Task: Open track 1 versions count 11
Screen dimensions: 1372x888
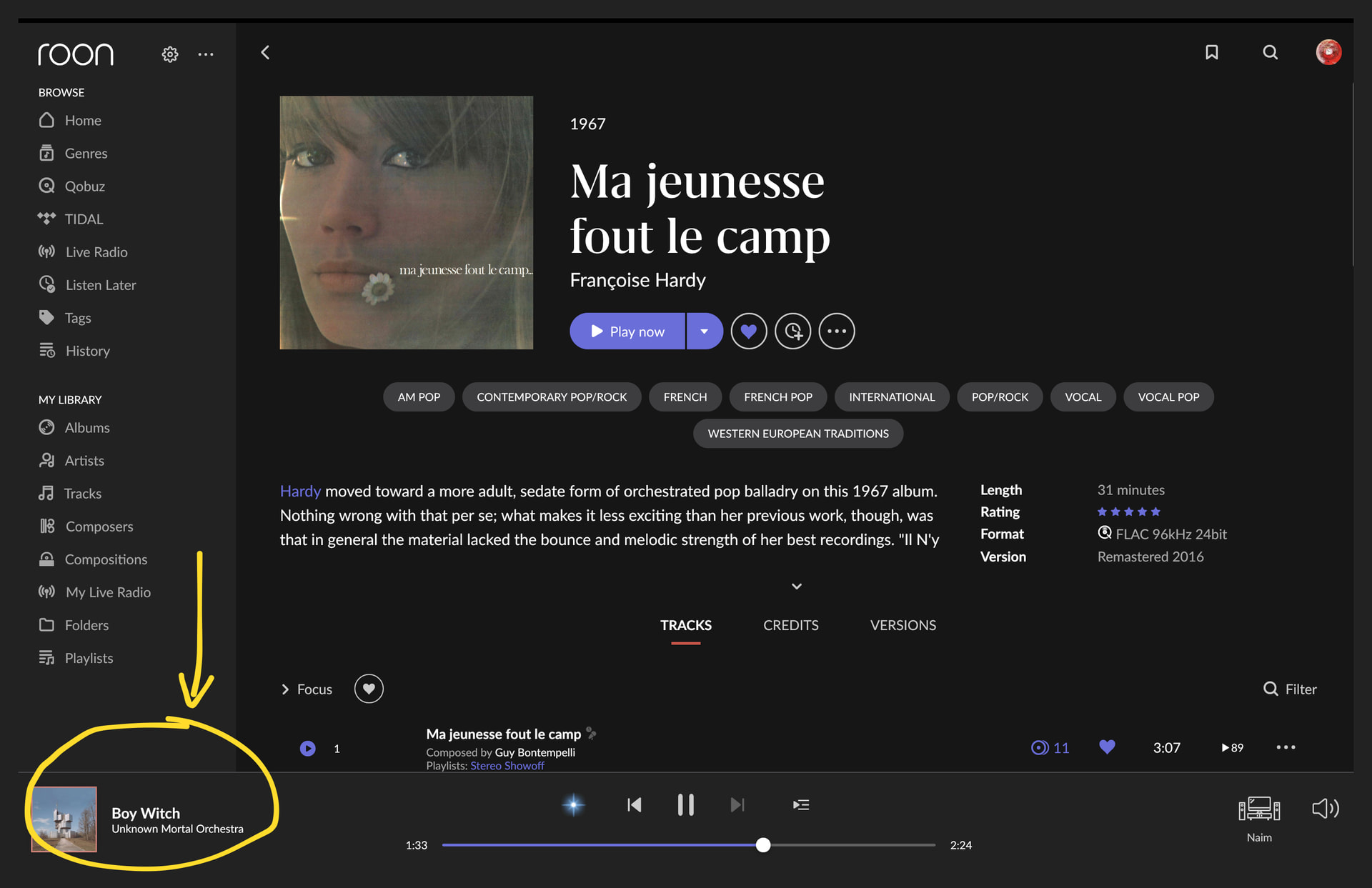Action: pyautogui.click(x=1050, y=748)
